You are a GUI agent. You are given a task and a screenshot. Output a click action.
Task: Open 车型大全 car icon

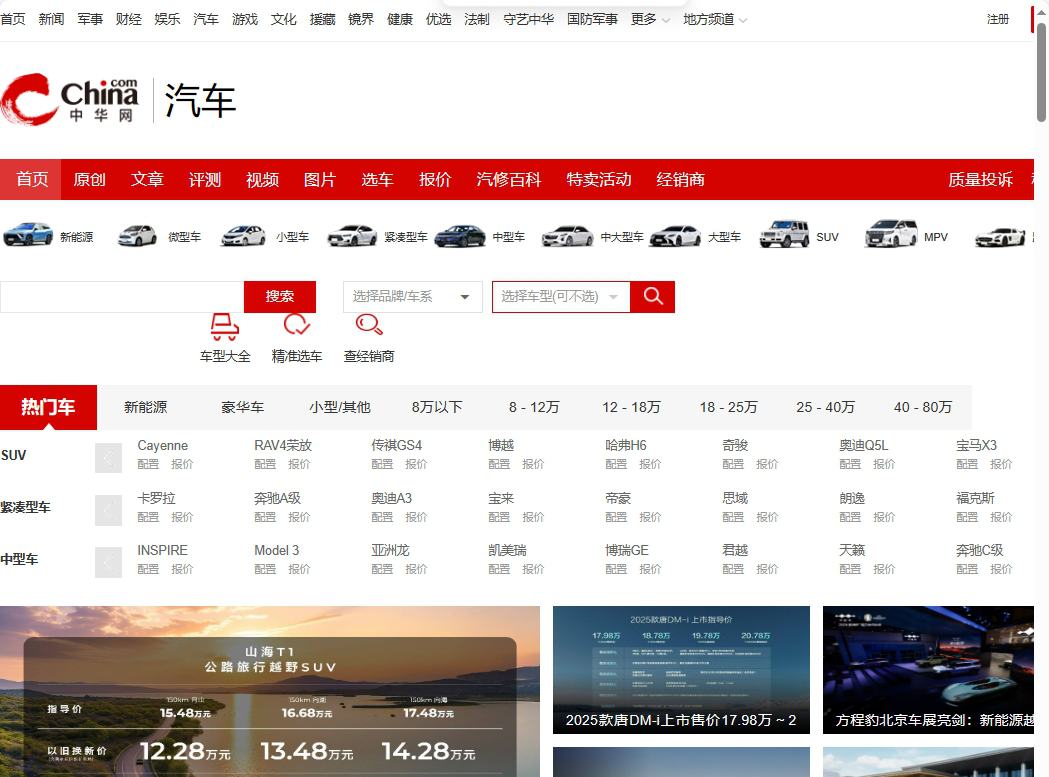tap(225, 327)
